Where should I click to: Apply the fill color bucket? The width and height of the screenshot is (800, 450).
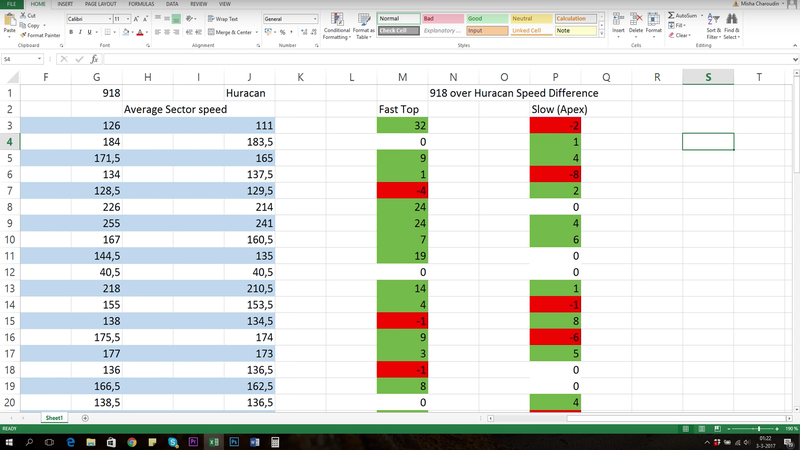pyautogui.click(x=126, y=32)
